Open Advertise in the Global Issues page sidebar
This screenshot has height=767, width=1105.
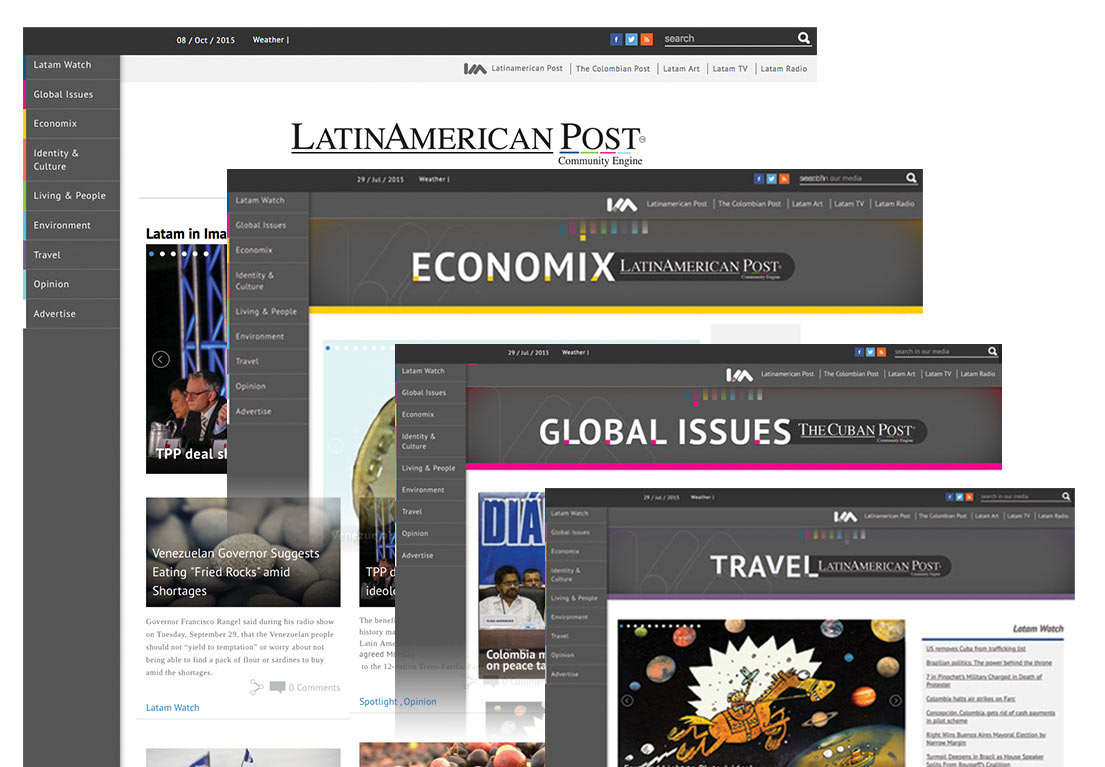pyautogui.click(x=431, y=556)
